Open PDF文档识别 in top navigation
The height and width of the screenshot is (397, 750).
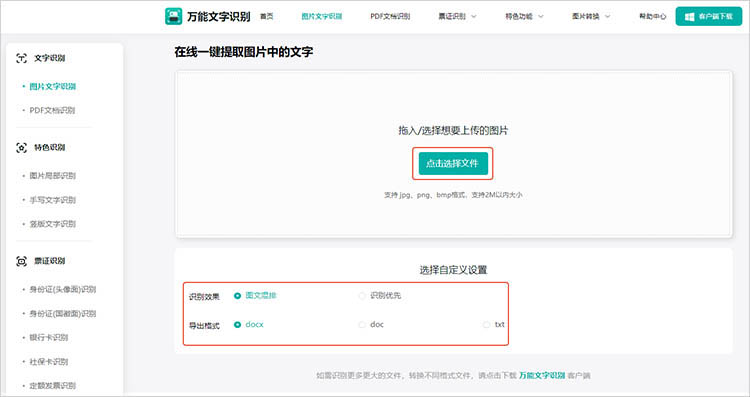(x=390, y=16)
